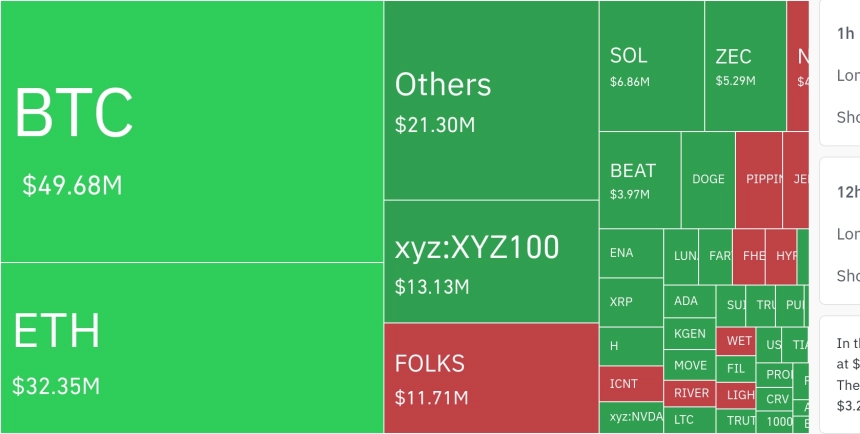Click the BTC liquidation tile
Image resolution: width=860 pixels, height=434 pixels.
(191, 131)
